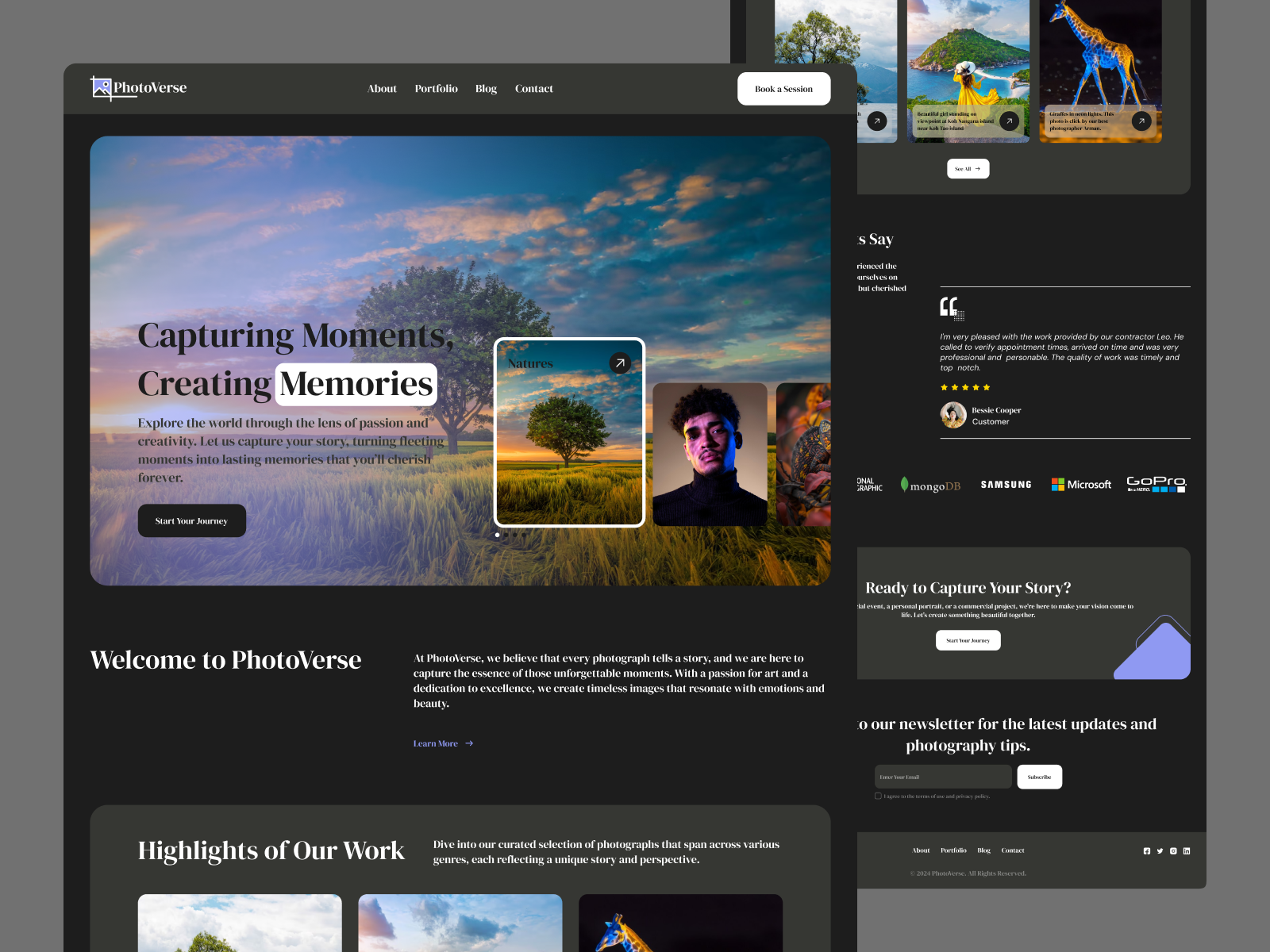Click the quotation mark icon above the testimonial
Image resolution: width=1270 pixels, height=952 pixels.
tap(949, 309)
